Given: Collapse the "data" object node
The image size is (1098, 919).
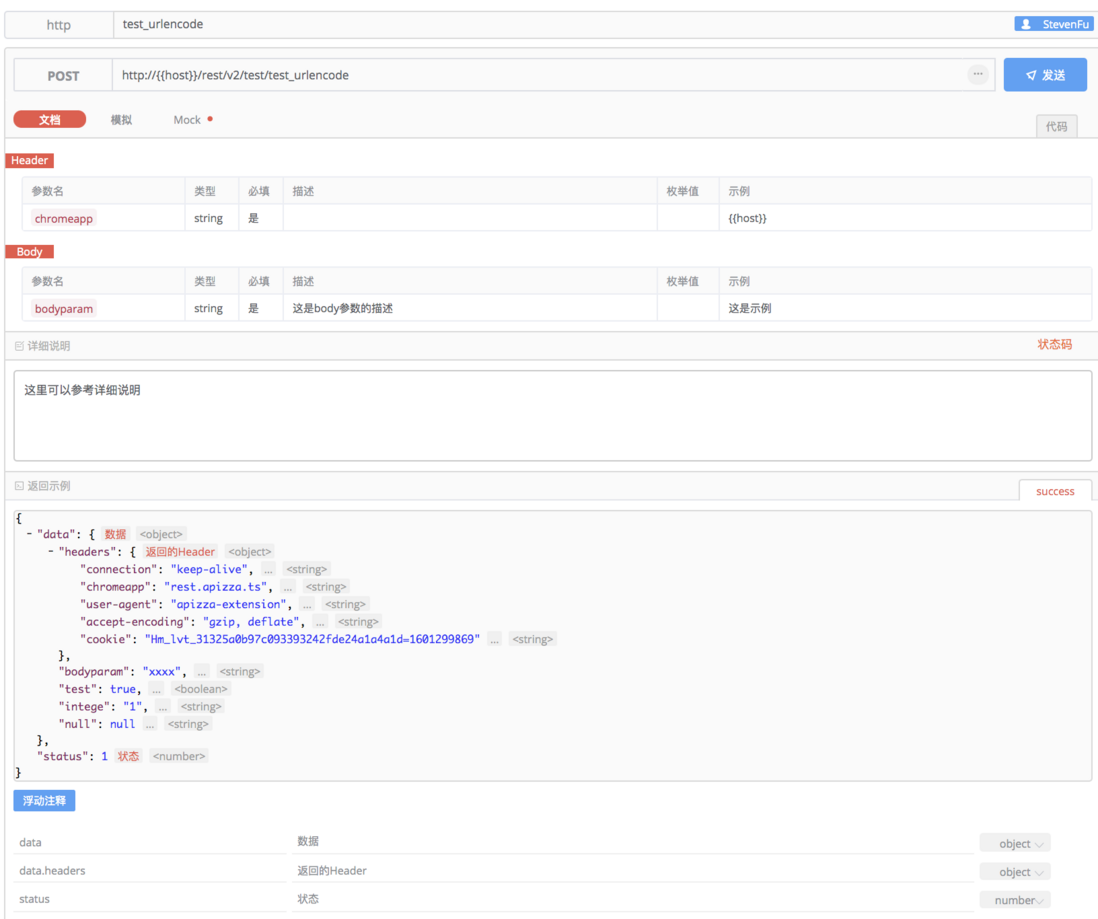Looking at the screenshot, I should [x=29, y=534].
